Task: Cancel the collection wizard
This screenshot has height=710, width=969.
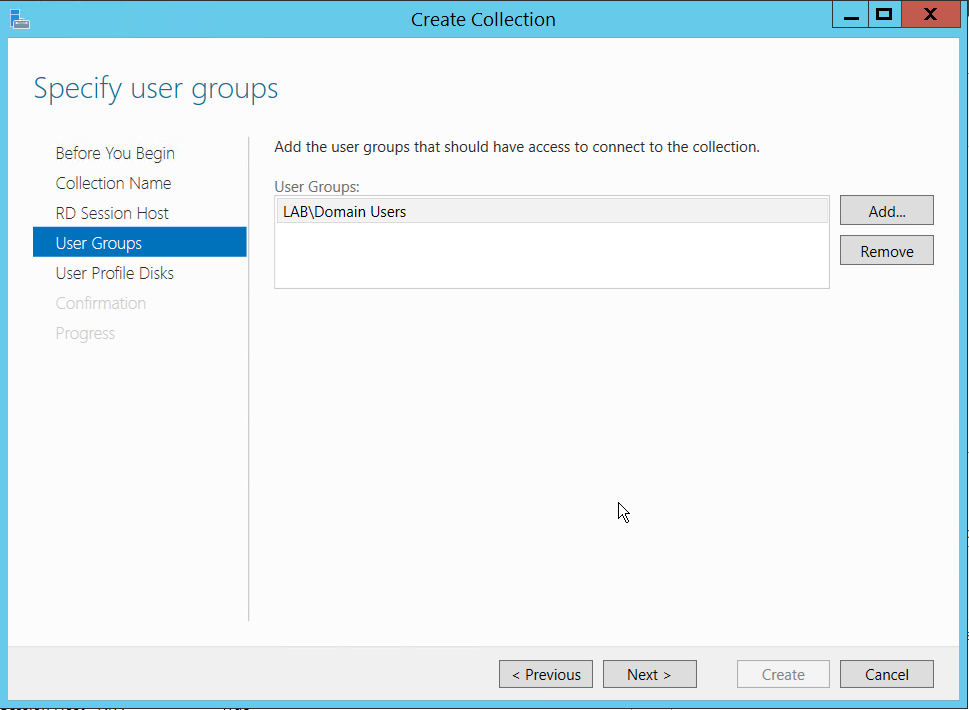Action: (886, 674)
